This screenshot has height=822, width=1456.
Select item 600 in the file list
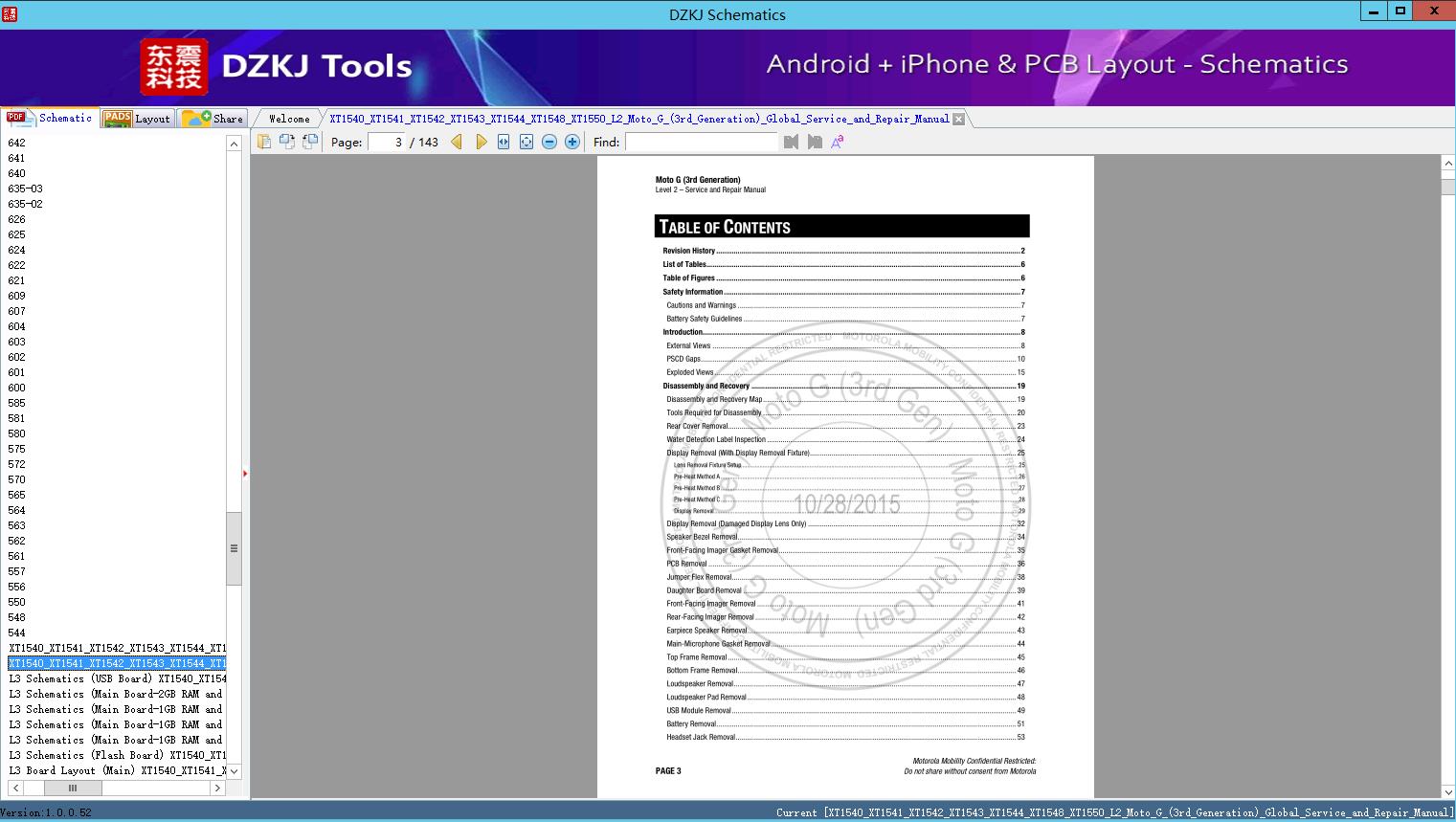click(17, 388)
